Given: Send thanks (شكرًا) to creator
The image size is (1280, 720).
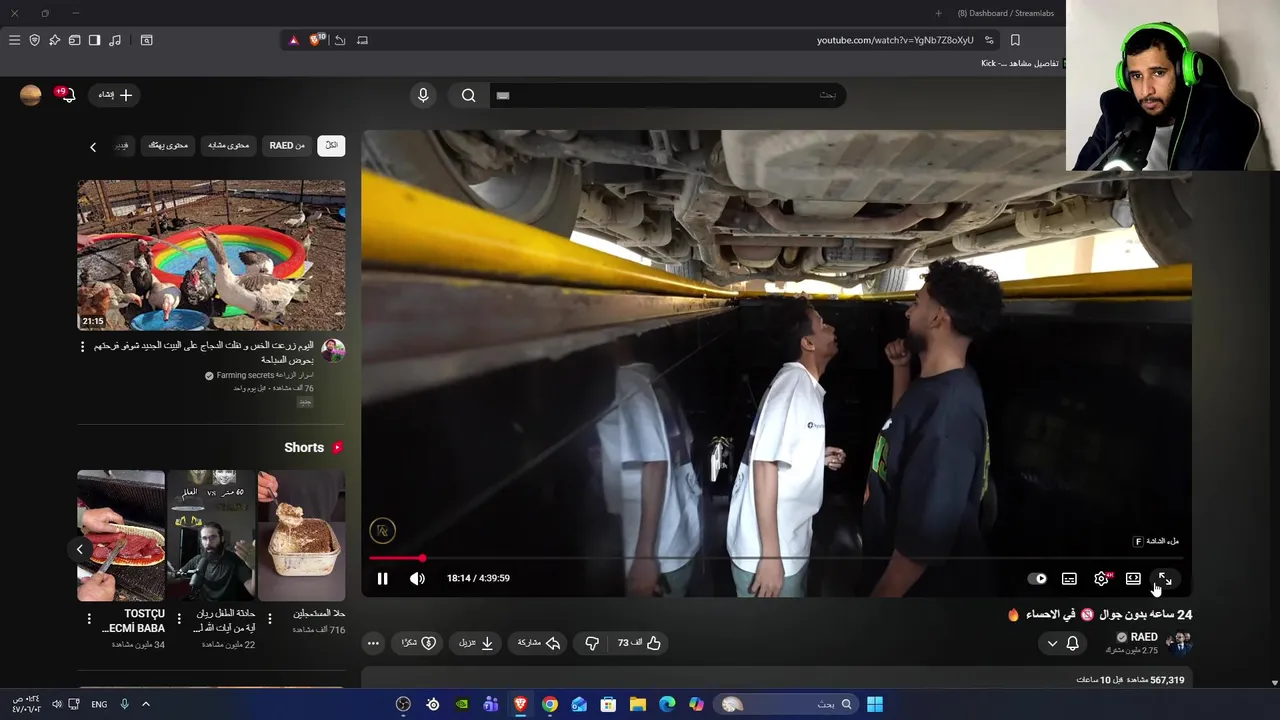Looking at the screenshot, I should (x=419, y=643).
